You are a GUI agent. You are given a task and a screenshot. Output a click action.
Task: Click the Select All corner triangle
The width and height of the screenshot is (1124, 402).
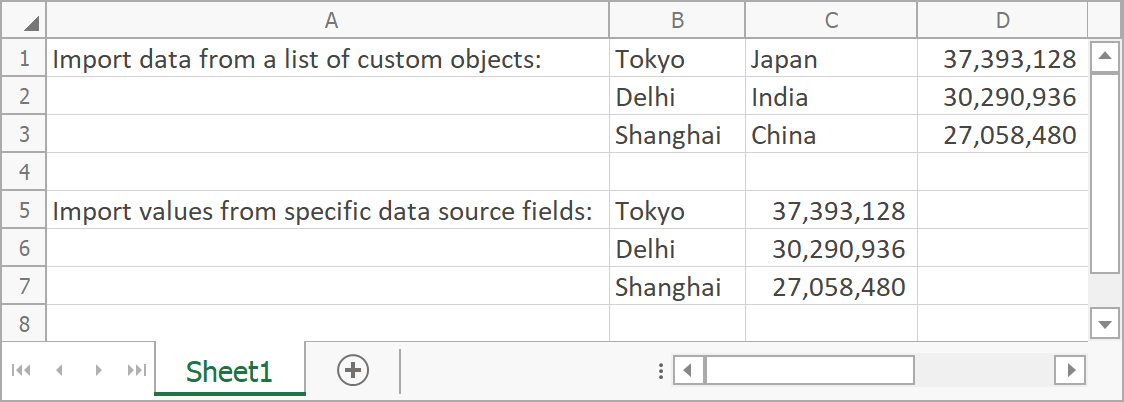tap(31, 21)
